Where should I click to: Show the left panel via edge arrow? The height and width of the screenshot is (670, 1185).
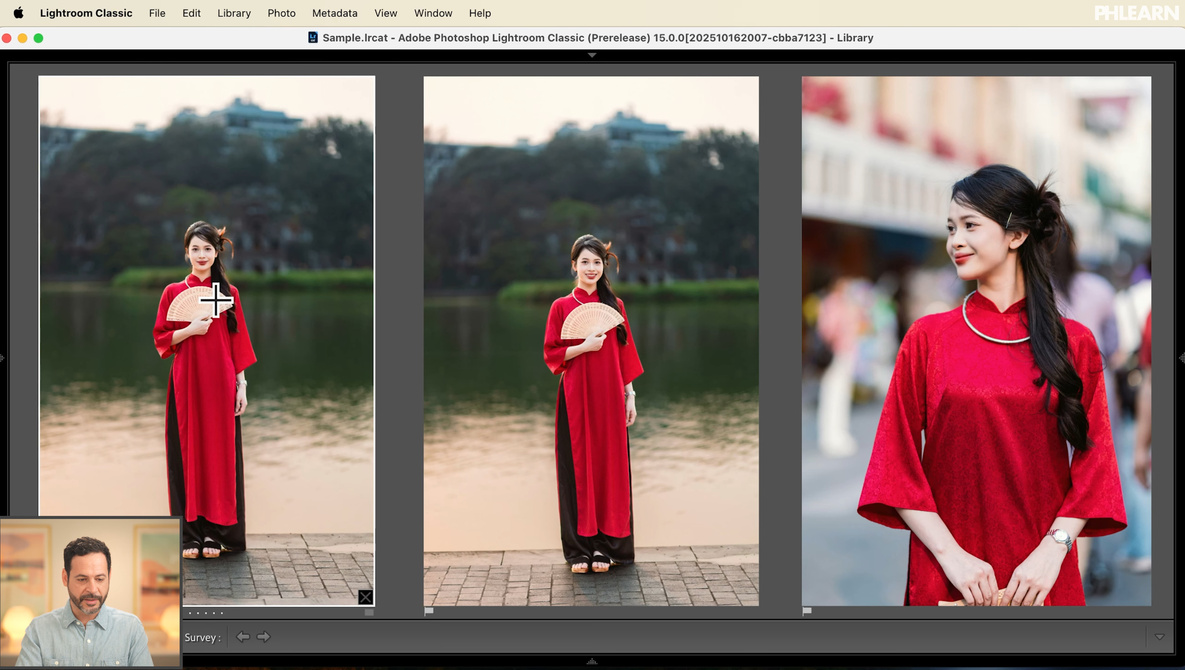click(3, 357)
